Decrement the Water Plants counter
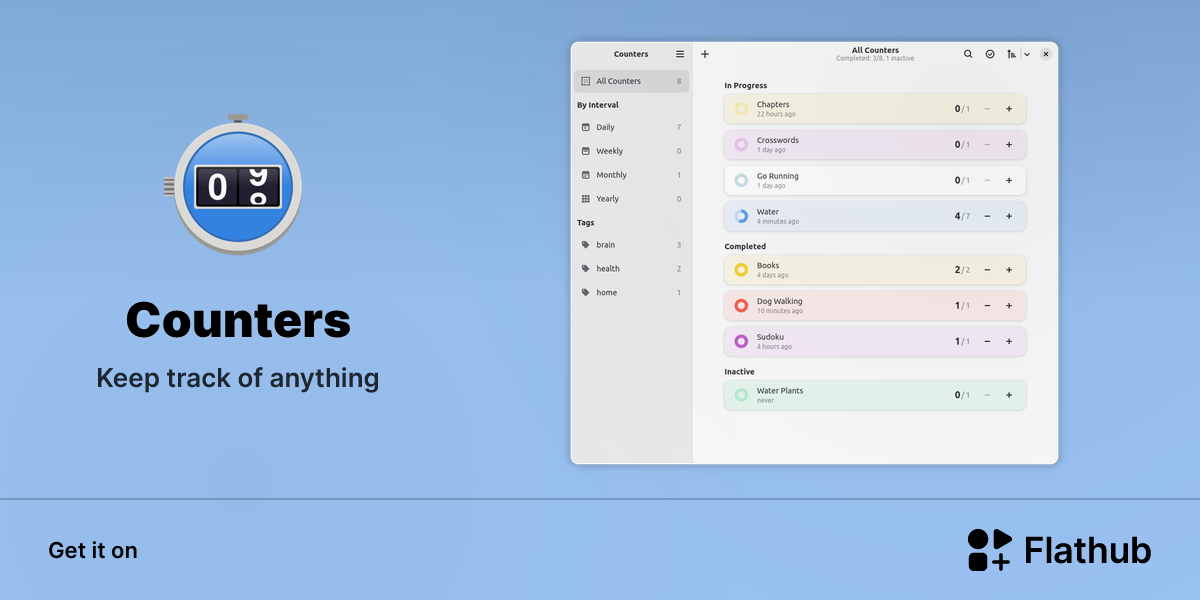 pyautogui.click(x=987, y=395)
